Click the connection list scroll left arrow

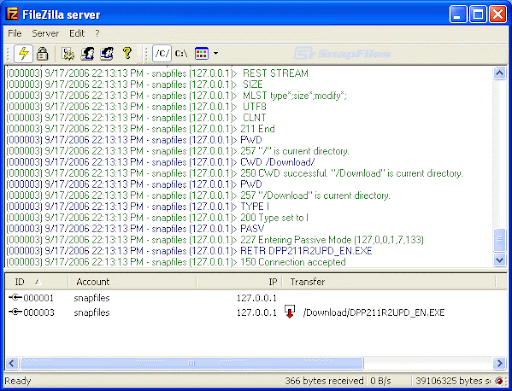pyautogui.click(x=12, y=363)
